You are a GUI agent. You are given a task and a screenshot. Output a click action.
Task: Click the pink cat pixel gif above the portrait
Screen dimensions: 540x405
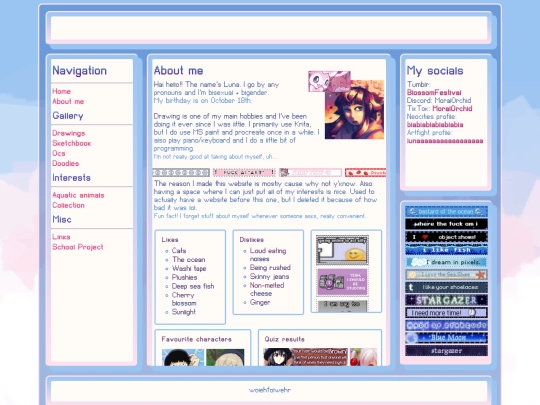coord(329,81)
